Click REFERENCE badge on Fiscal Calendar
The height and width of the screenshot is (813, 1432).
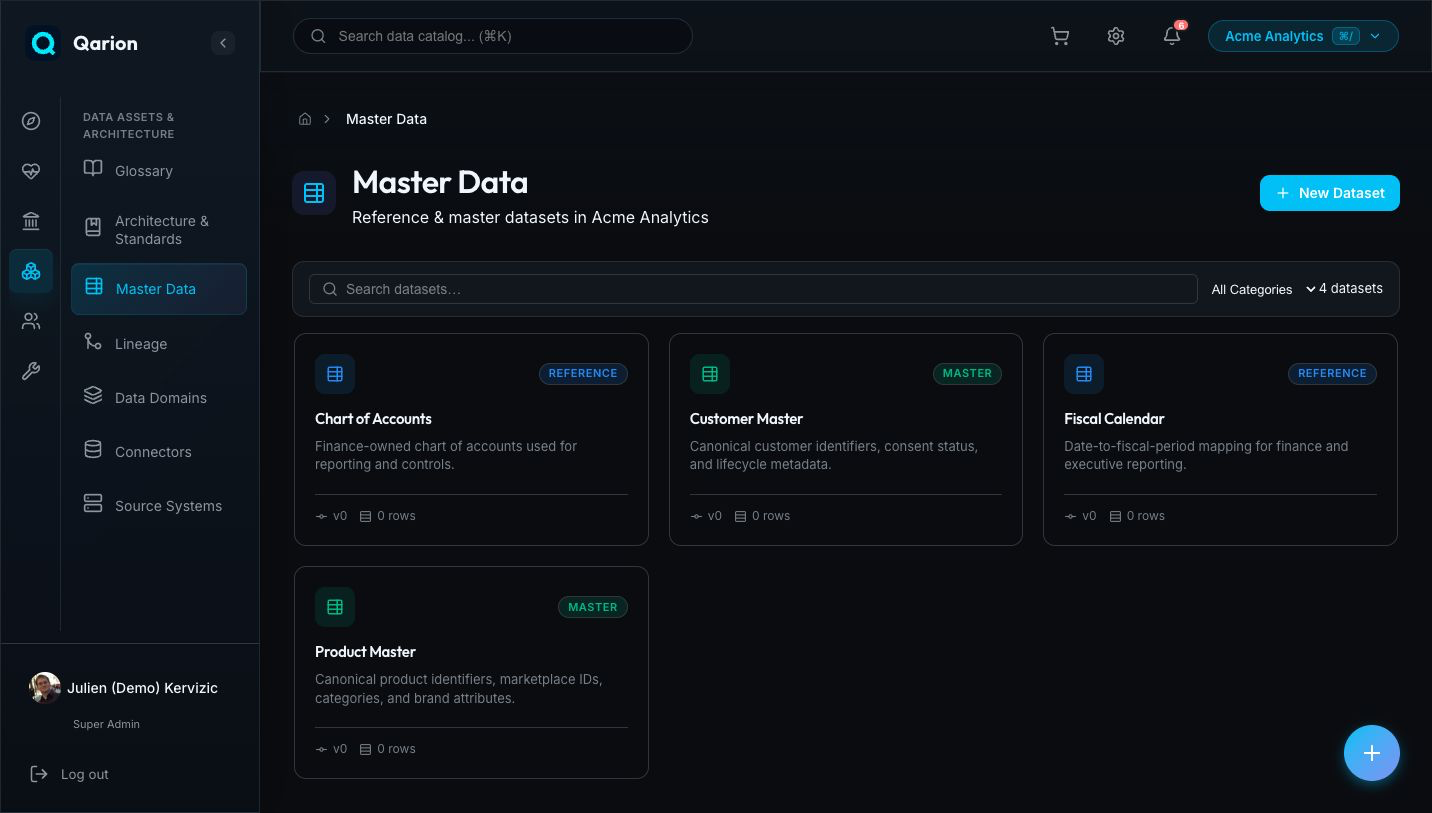click(1332, 373)
